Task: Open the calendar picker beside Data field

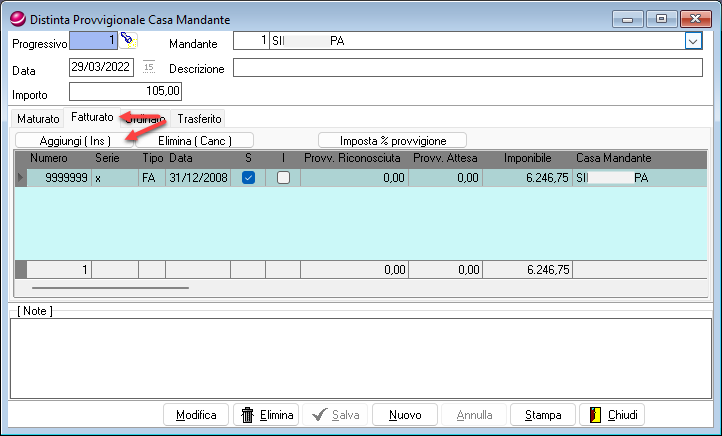Action: [148, 67]
